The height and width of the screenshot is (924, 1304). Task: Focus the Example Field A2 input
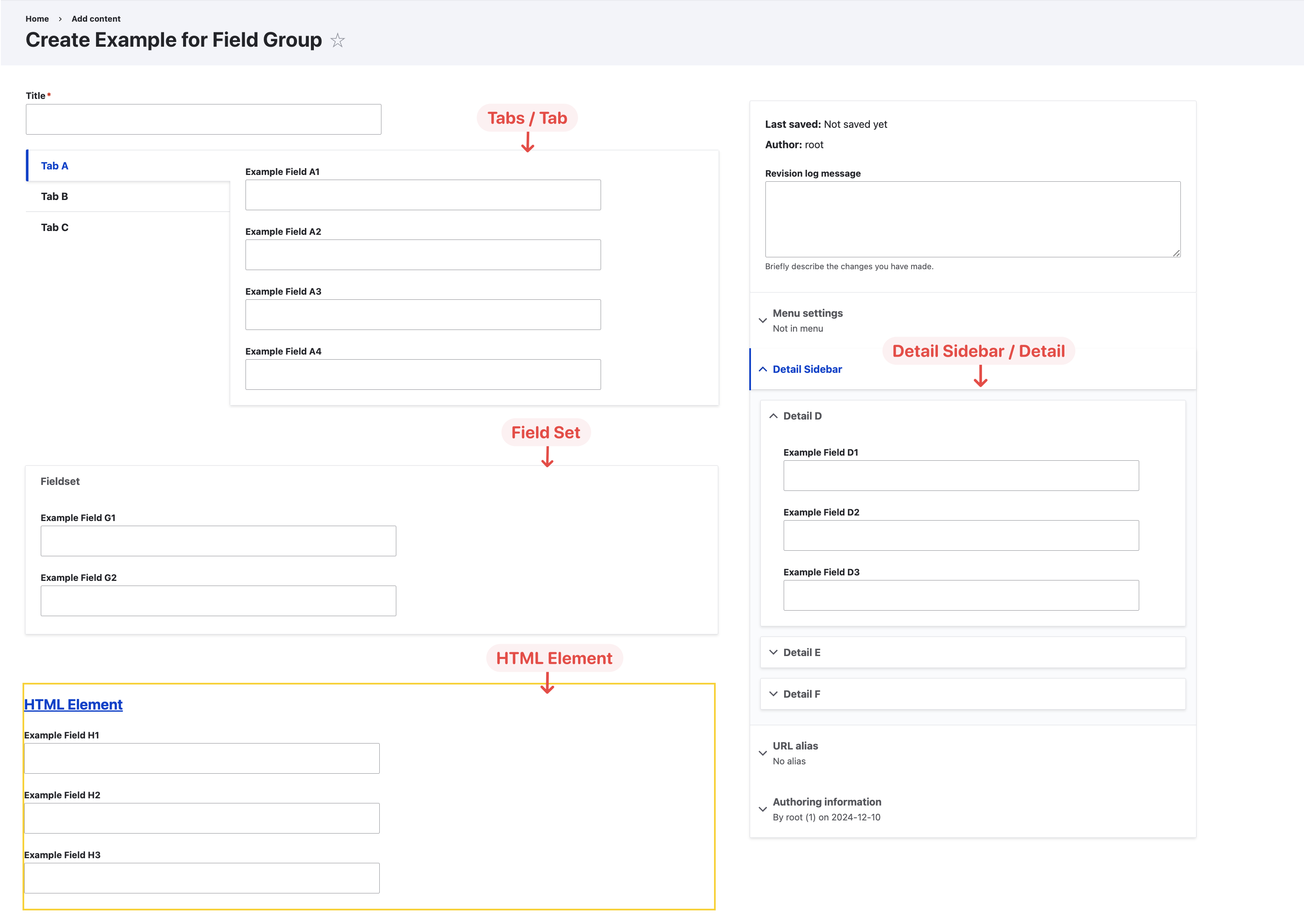423,255
